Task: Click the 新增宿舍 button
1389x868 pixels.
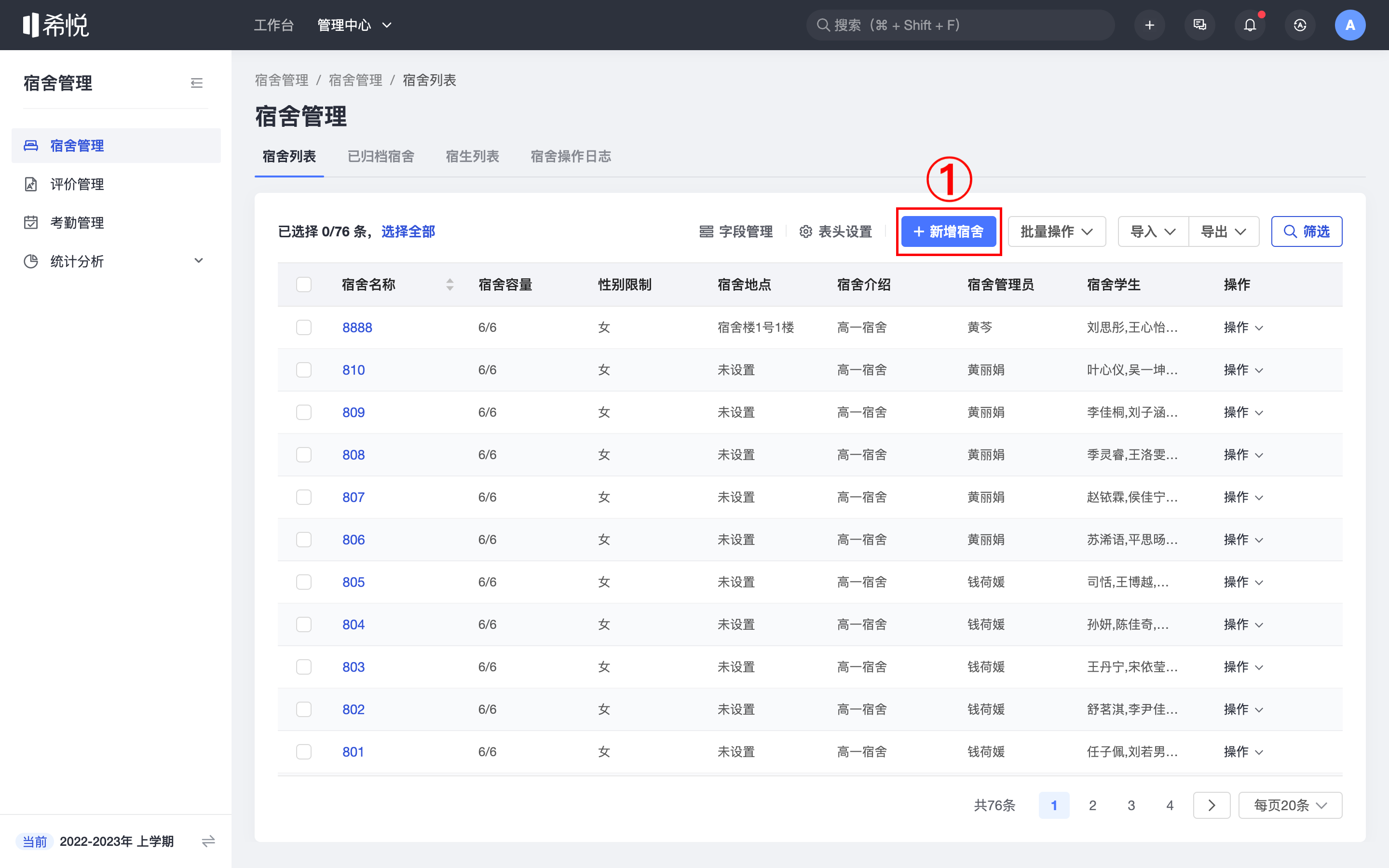Action: [x=948, y=231]
